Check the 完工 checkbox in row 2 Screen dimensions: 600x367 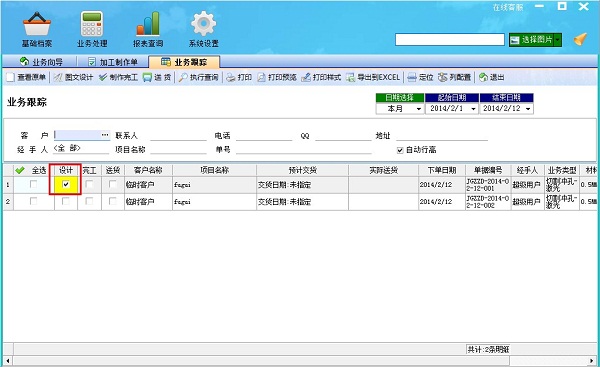point(89,201)
